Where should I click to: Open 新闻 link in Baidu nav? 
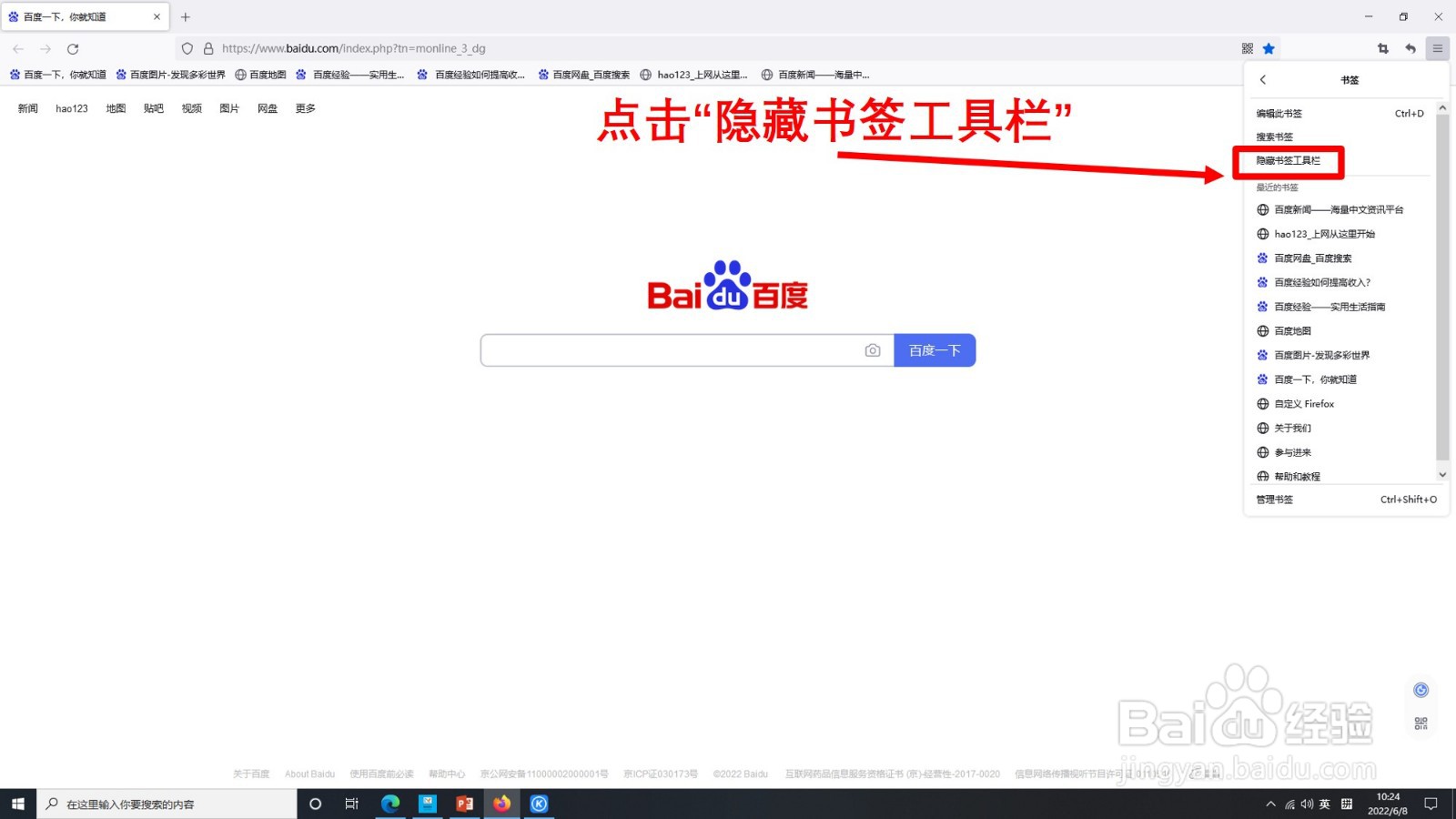[x=28, y=108]
